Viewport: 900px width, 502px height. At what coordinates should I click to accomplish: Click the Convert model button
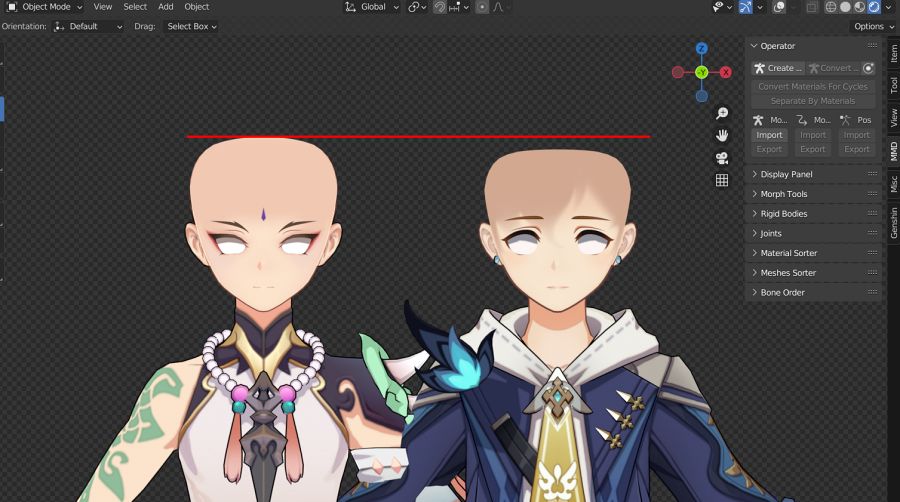834,68
